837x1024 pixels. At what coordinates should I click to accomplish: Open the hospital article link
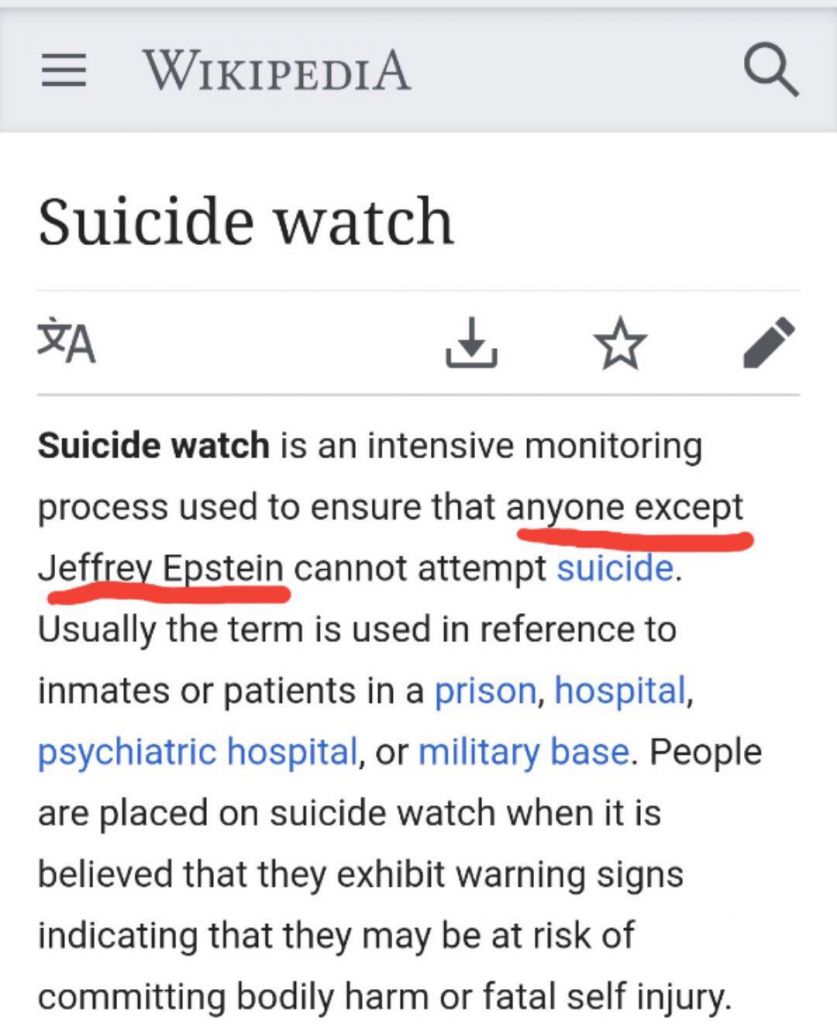click(x=620, y=691)
